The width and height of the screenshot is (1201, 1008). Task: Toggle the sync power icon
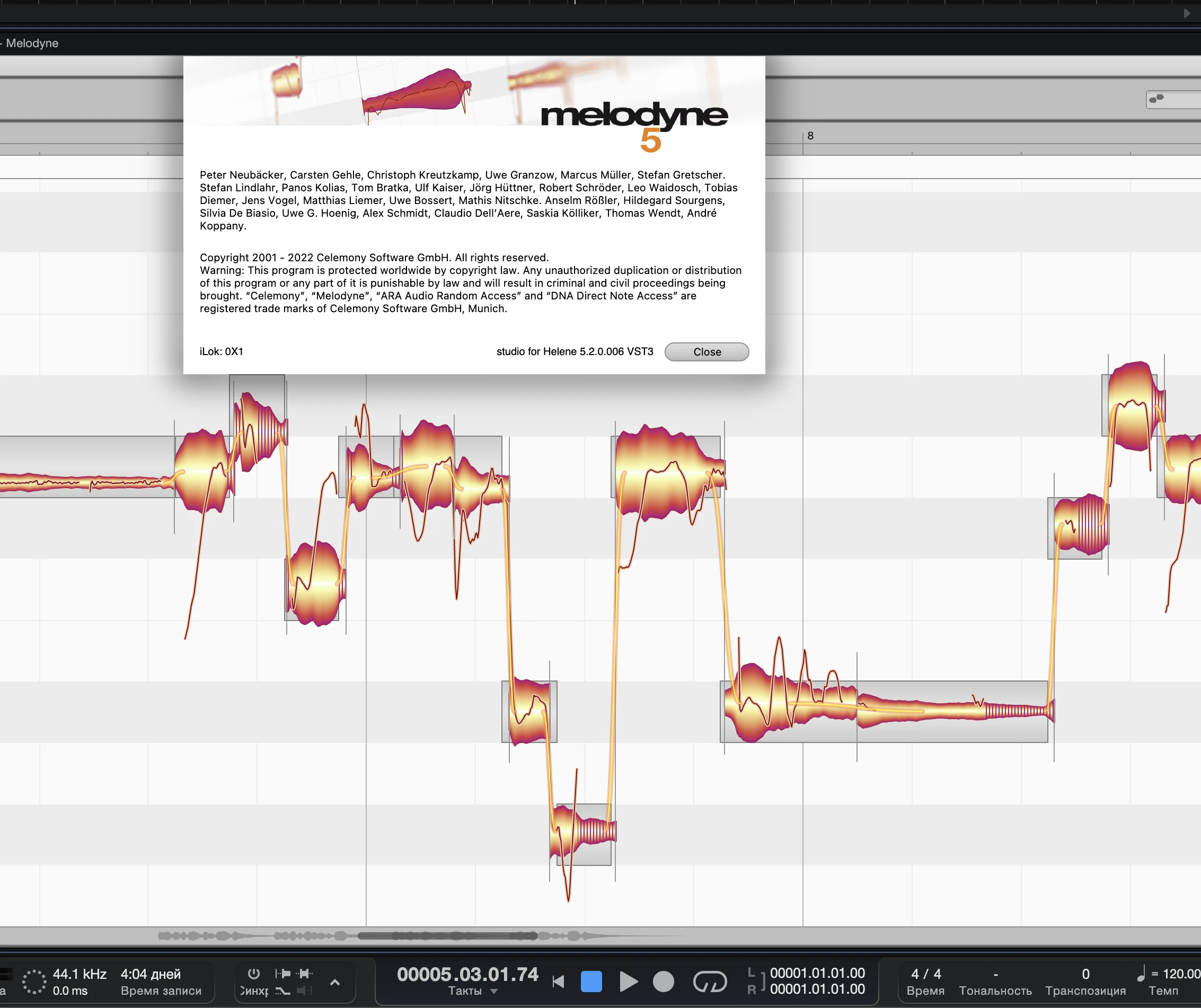(x=253, y=973)
